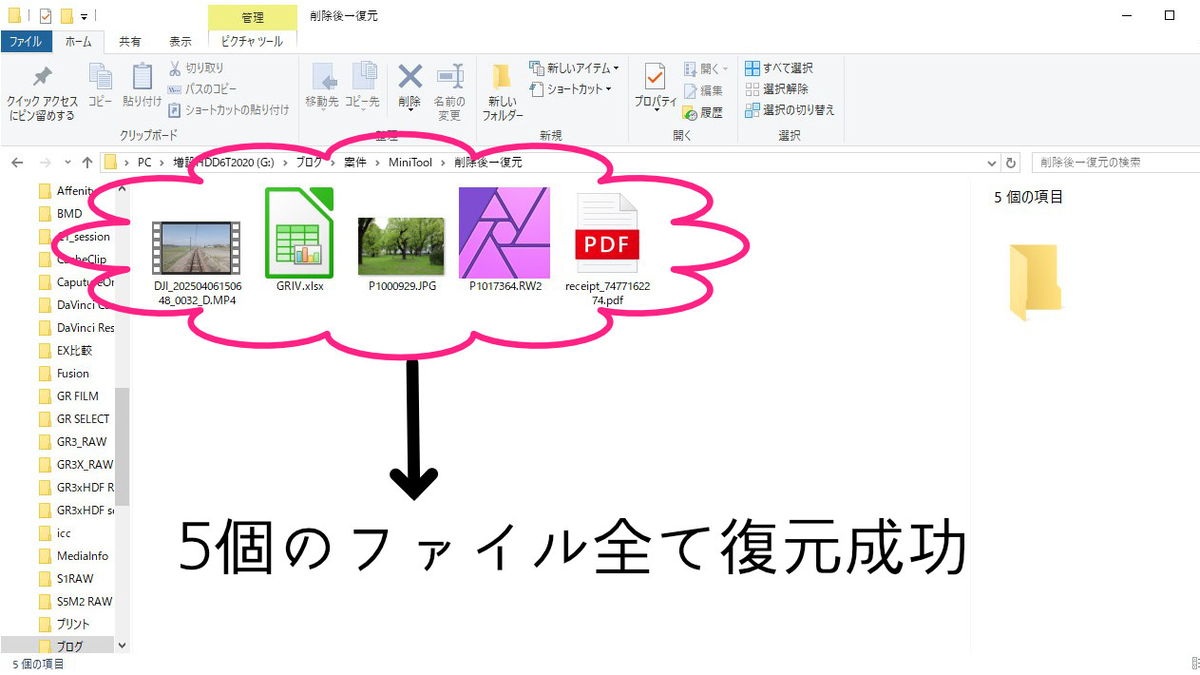
Task: Click すべて選択 select all
Action: pyautogui.click(x=780, y=68)
